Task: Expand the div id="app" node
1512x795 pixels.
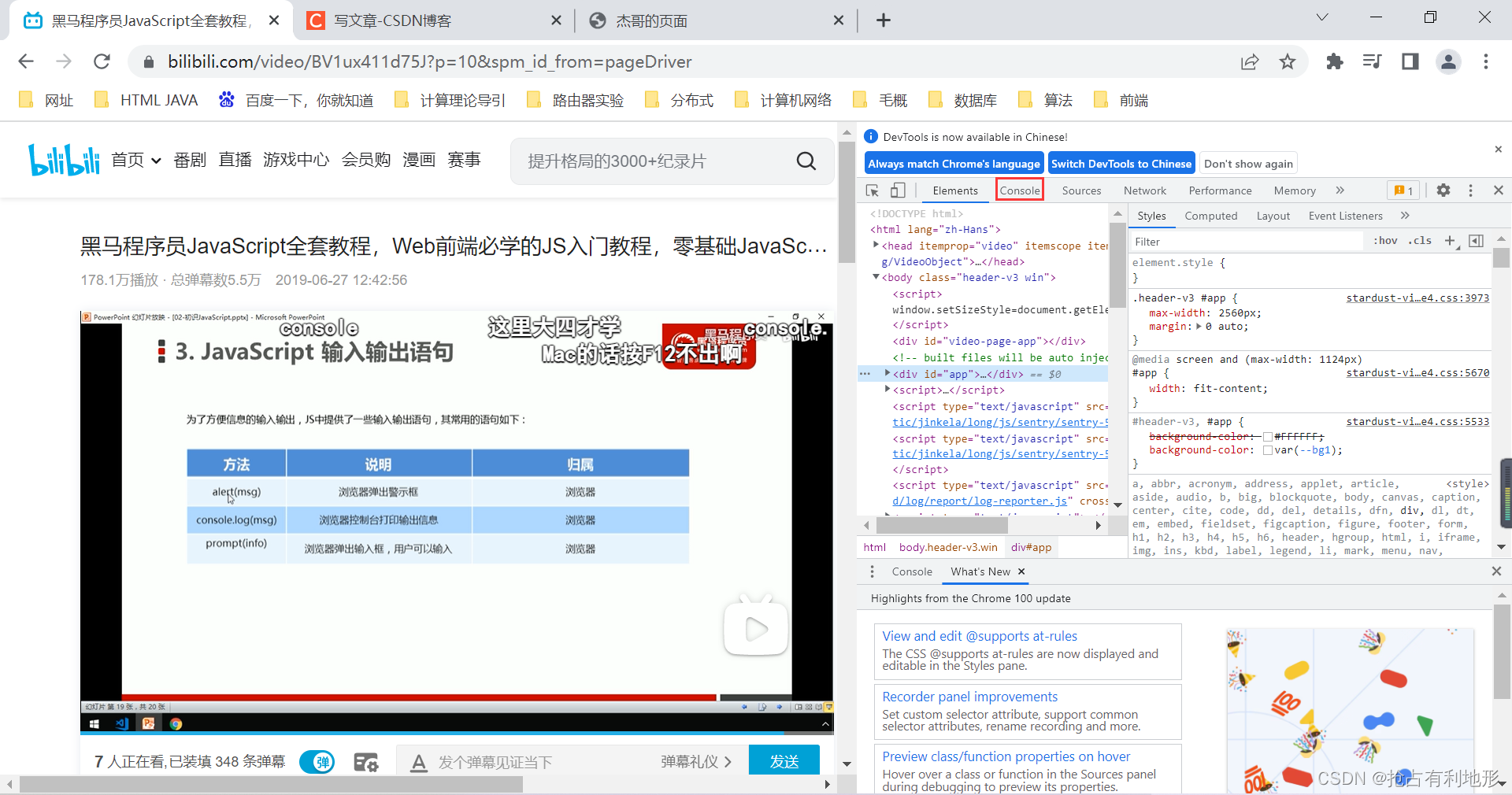Action: tap(888, 374)
